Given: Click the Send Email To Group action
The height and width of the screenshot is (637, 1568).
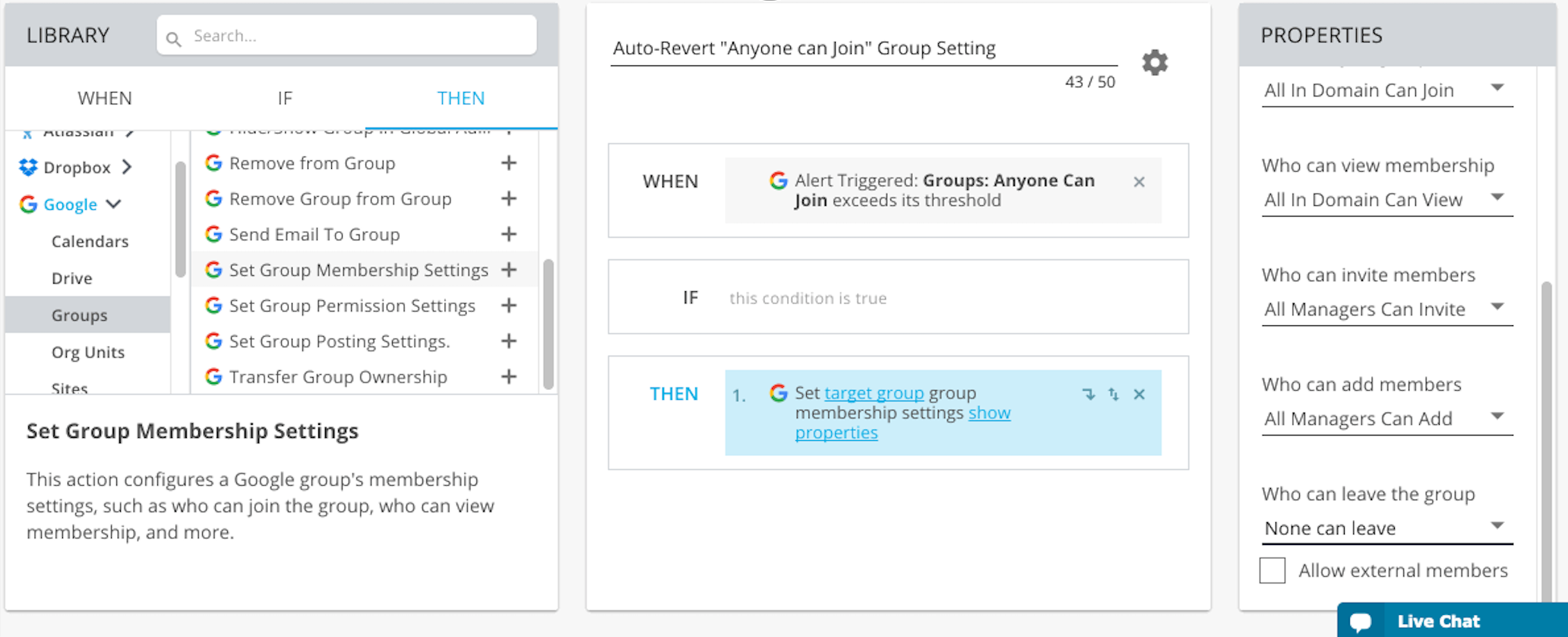Looking at the screenshot, I should [x=315, y=234].
